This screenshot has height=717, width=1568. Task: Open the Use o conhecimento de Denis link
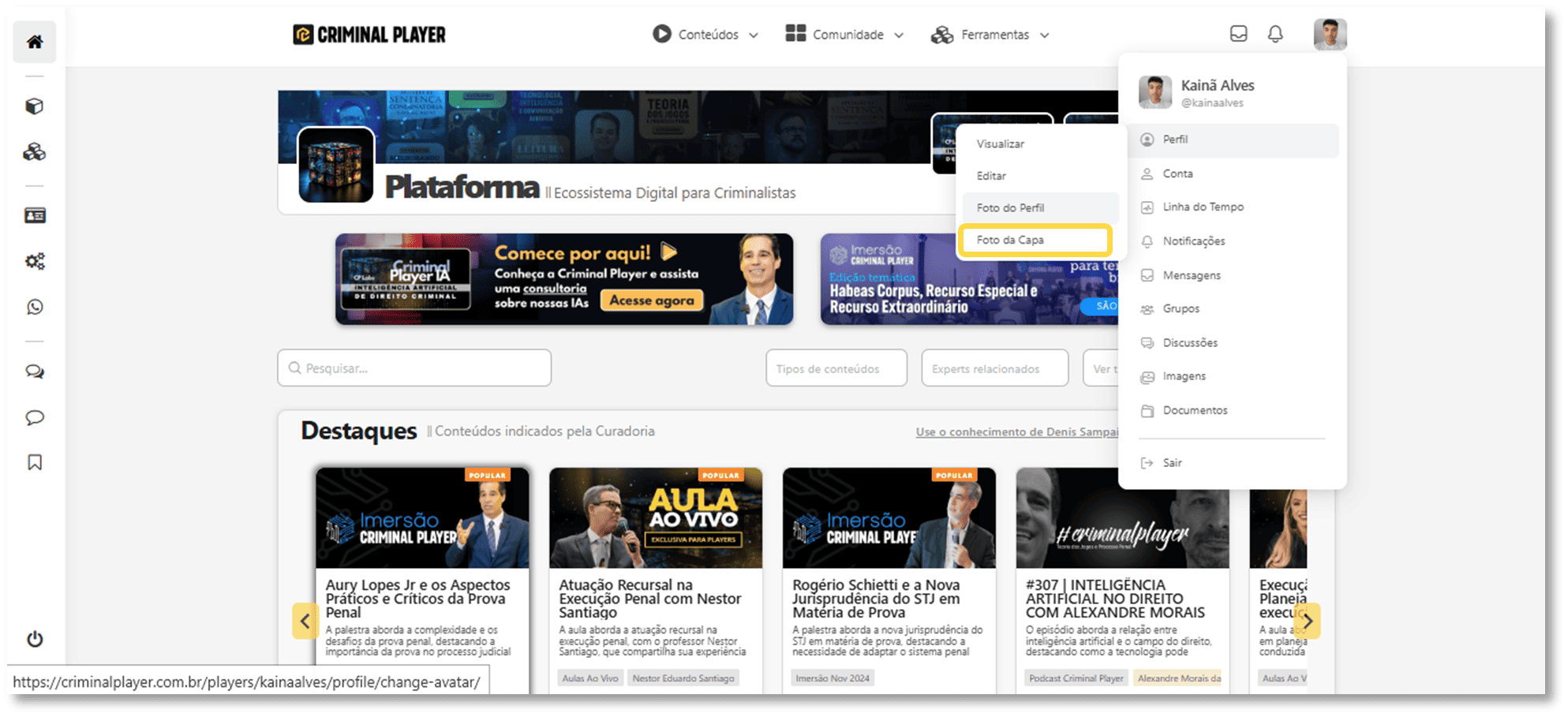pyautogui.click(x=1016, y=432)
